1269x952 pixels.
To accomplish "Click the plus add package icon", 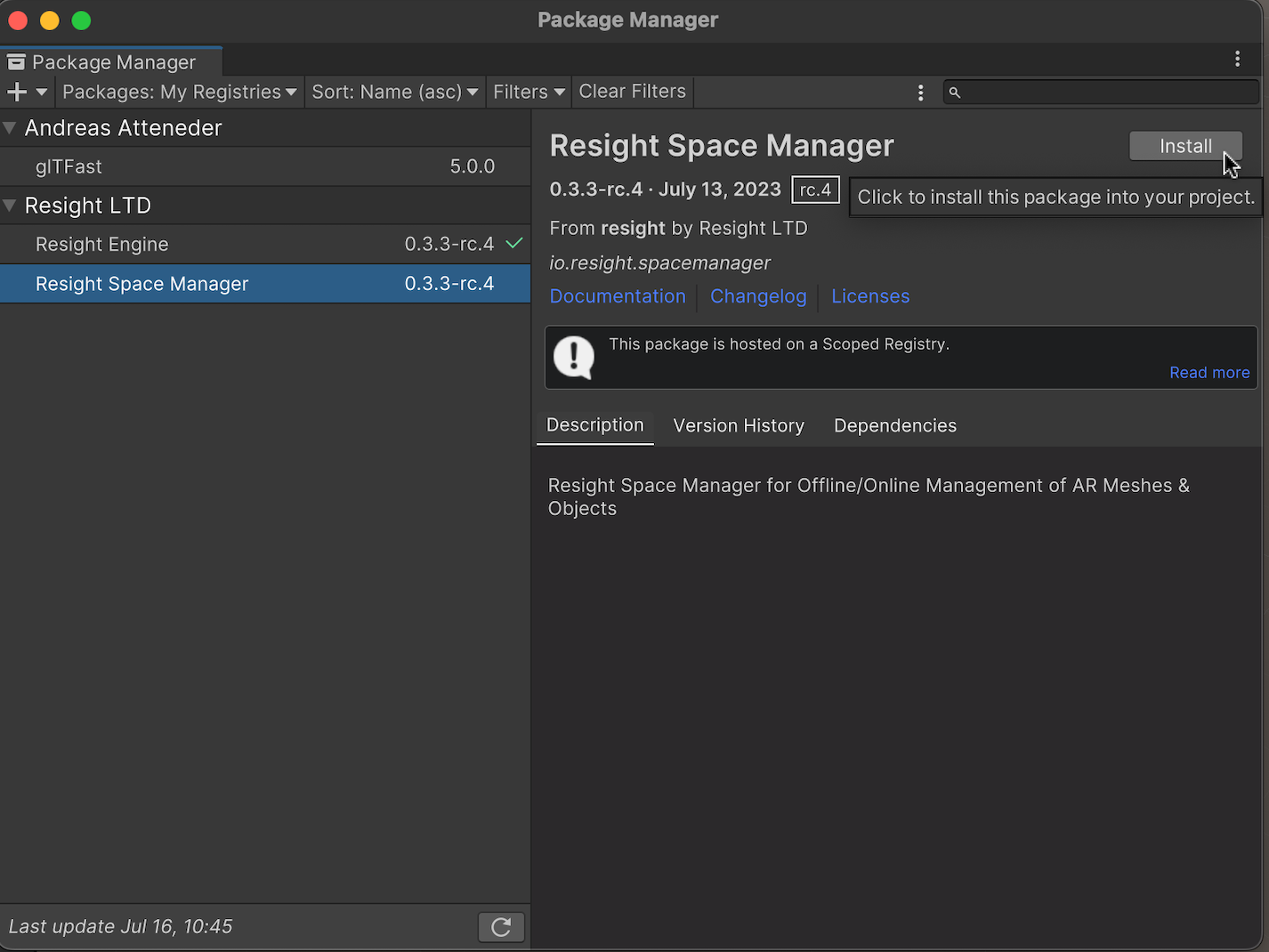I will pos(16,92).
